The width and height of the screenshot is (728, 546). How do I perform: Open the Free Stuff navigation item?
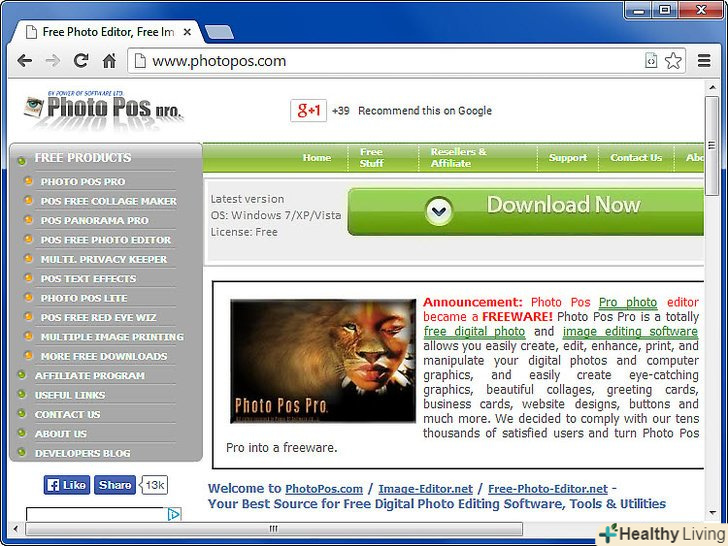(x=371, y=158)
